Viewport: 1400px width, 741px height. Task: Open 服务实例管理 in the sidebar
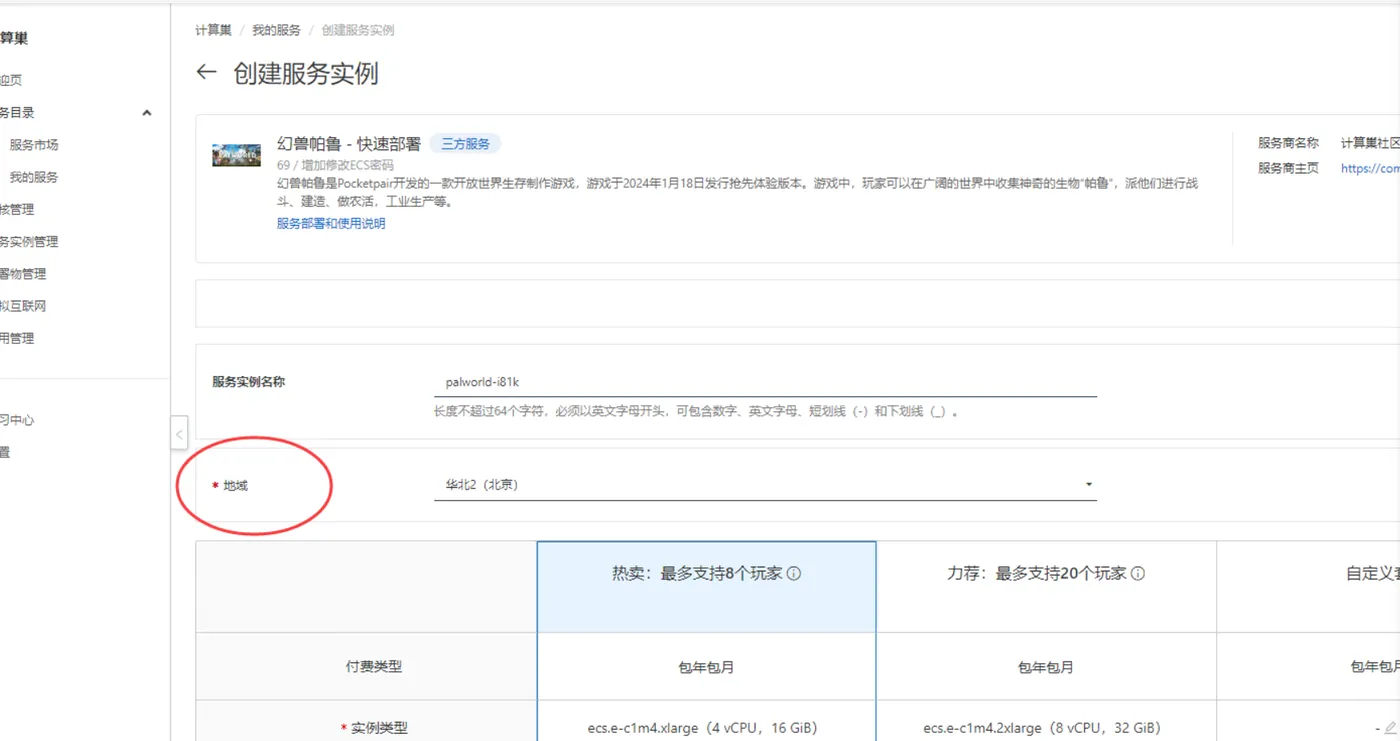[x=29, y=242]
